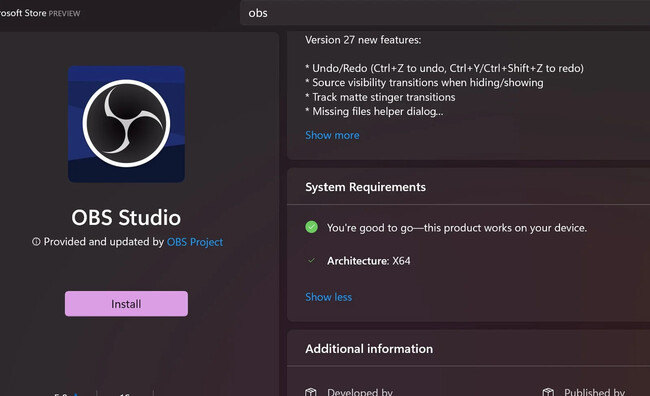Install OBS Studio
Screen dimensions: 650x396
(126, 304)
